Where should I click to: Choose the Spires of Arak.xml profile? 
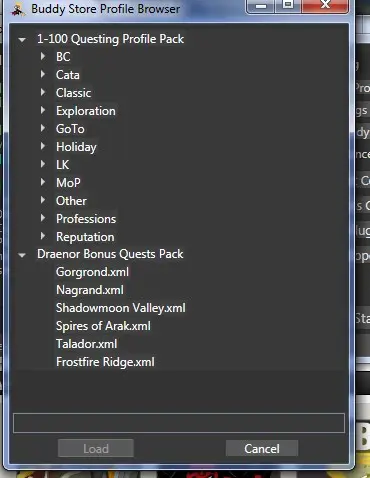[103, 326]
